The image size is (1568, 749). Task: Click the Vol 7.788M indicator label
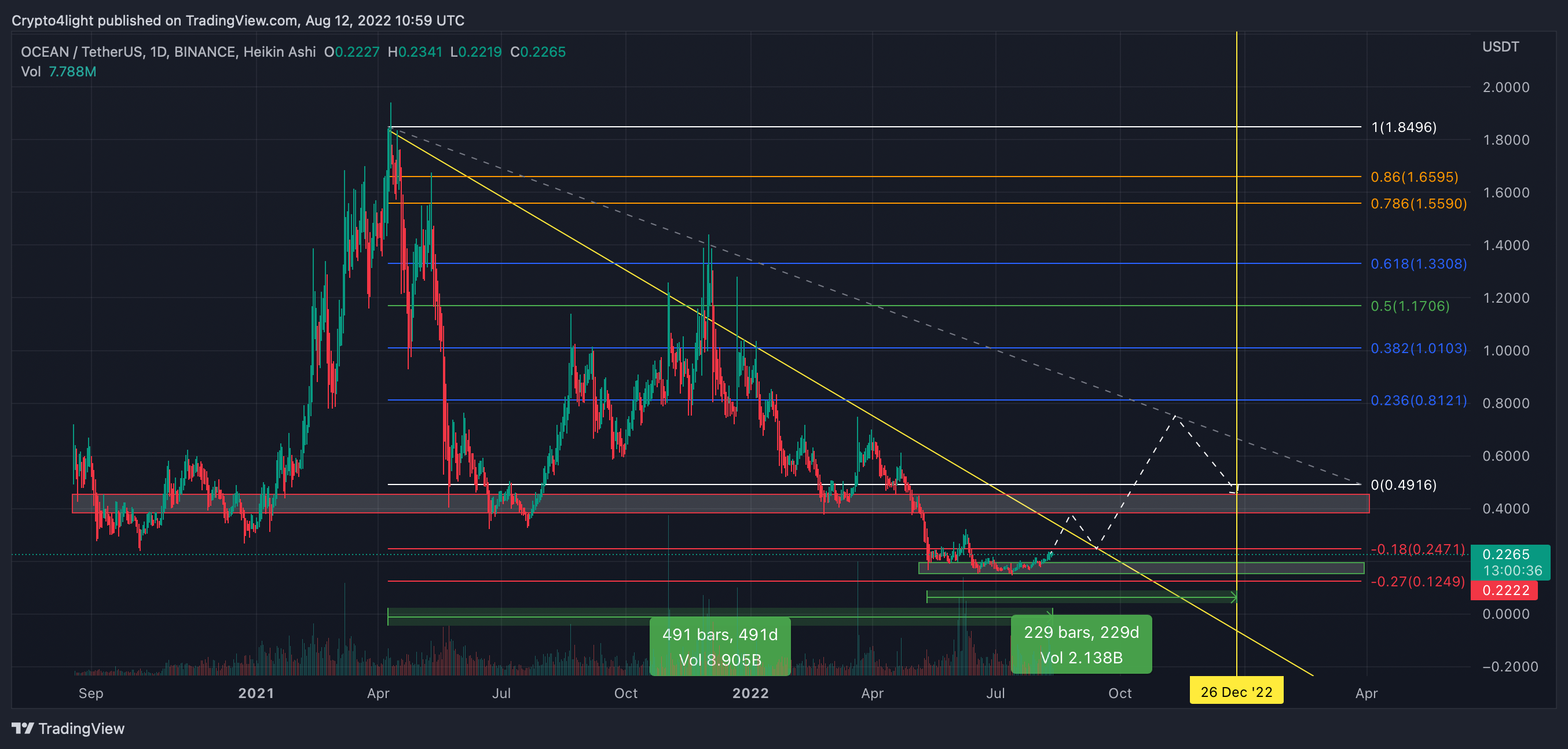coord(58,72)
